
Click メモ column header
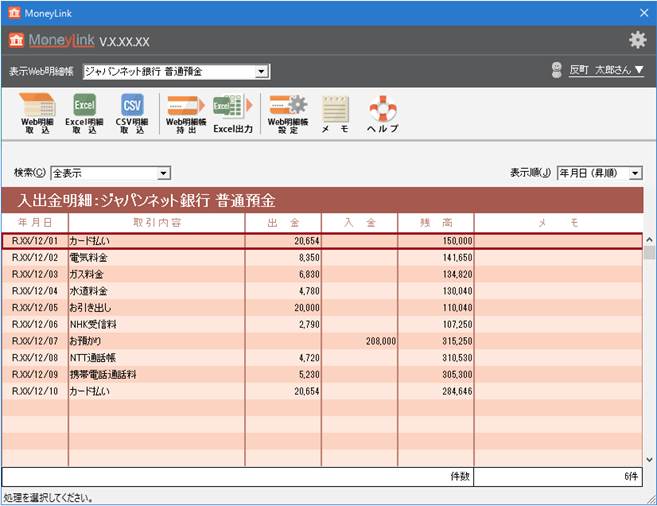(x=559, y=223)
